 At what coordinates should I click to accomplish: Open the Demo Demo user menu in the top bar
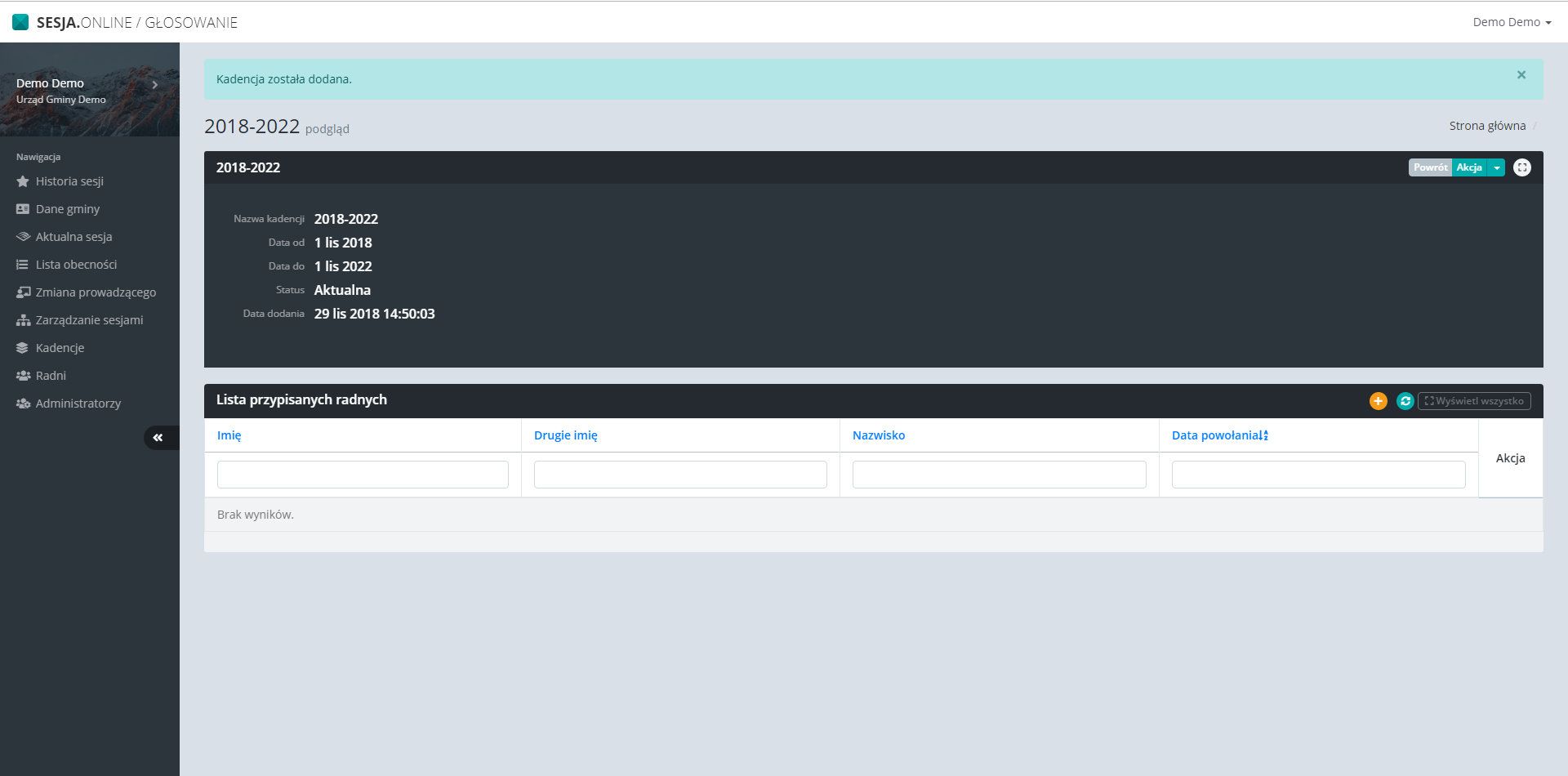tap(1511, 22)
